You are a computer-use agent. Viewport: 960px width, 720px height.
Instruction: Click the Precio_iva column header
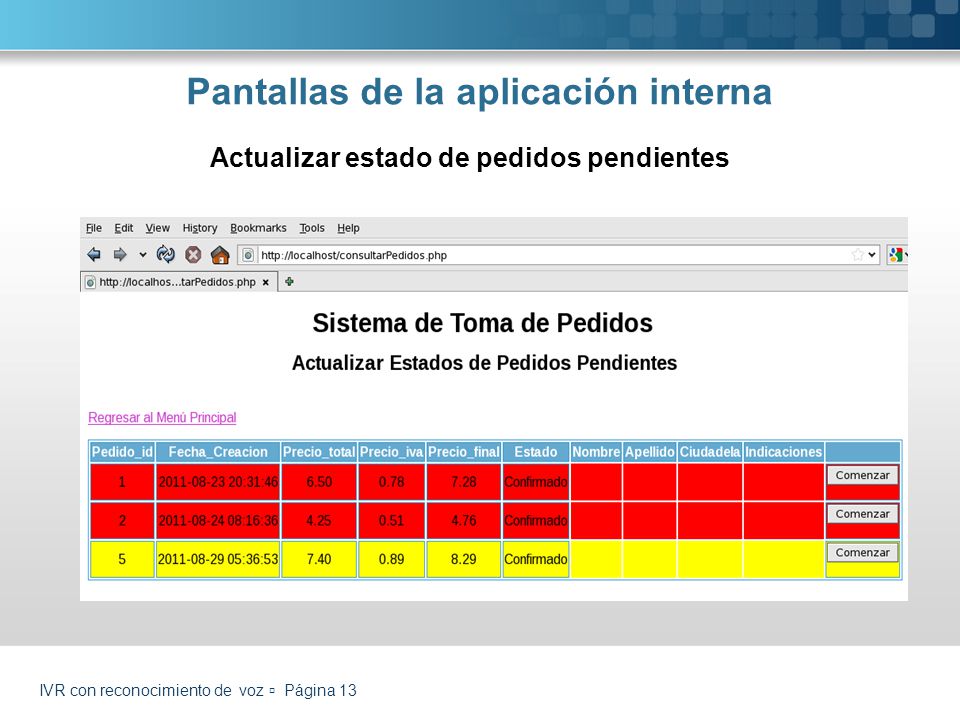coord(391,452)
